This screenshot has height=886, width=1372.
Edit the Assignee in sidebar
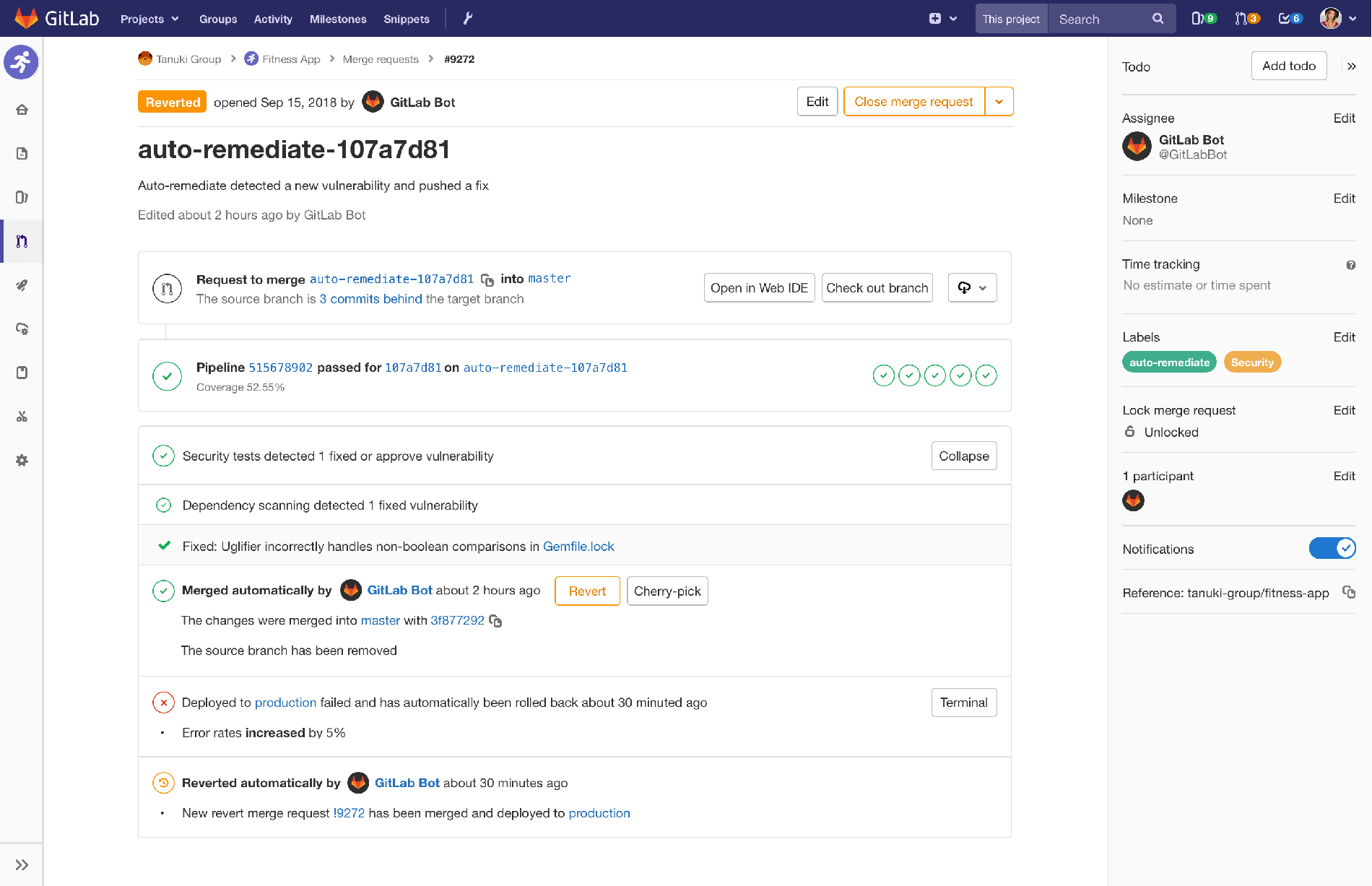tap(1344, 118)
